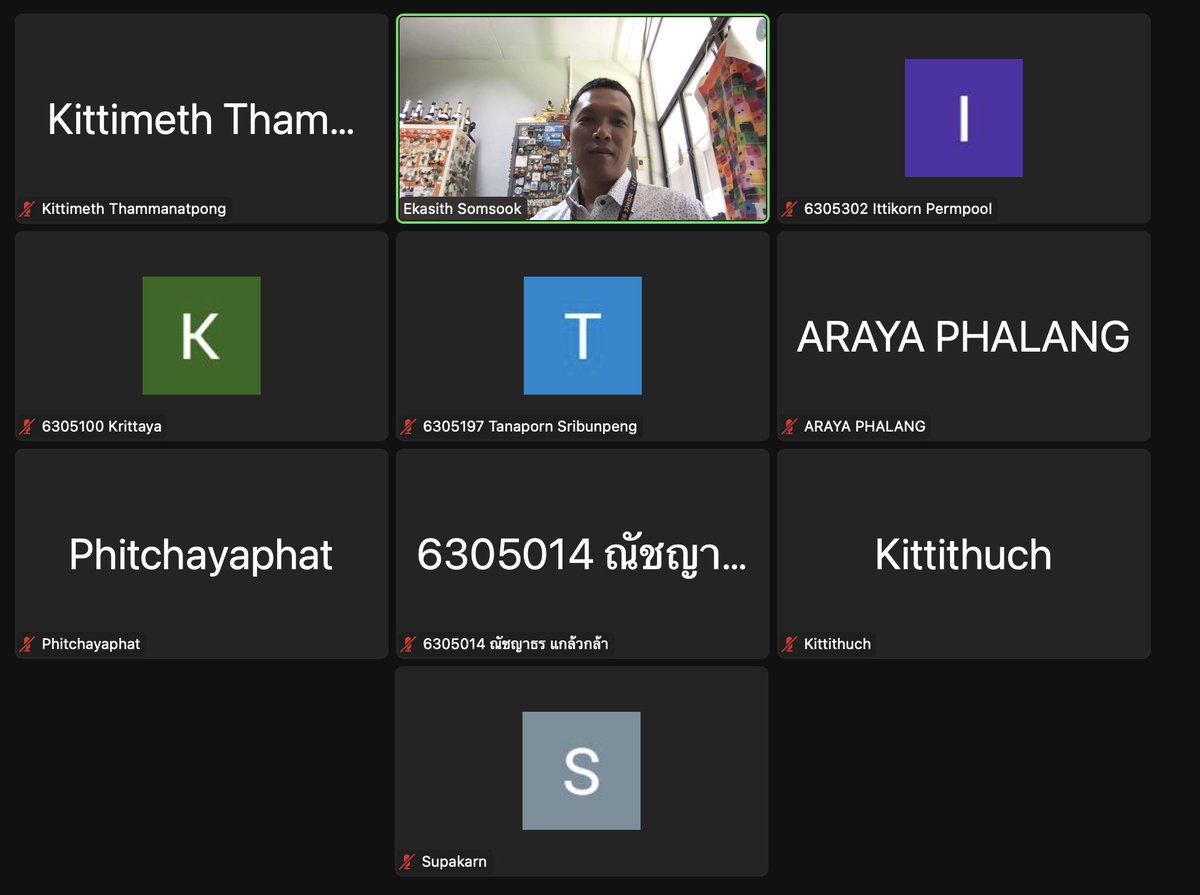Click the large 6305014 ณัชญา... name text
Image resolution: width=1200 pixels, height=895 pixels.
[582, 555]
